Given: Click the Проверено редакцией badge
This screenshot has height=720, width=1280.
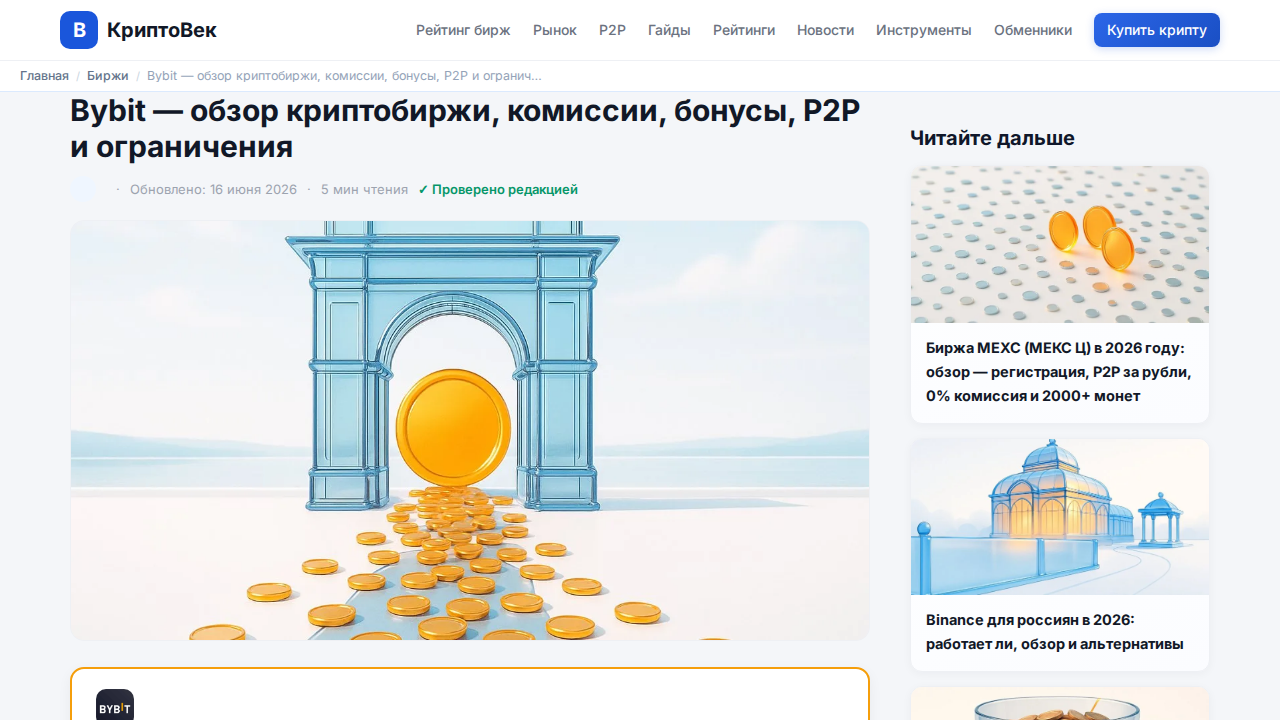Looking at the screenshot, I should coord(498,189).
